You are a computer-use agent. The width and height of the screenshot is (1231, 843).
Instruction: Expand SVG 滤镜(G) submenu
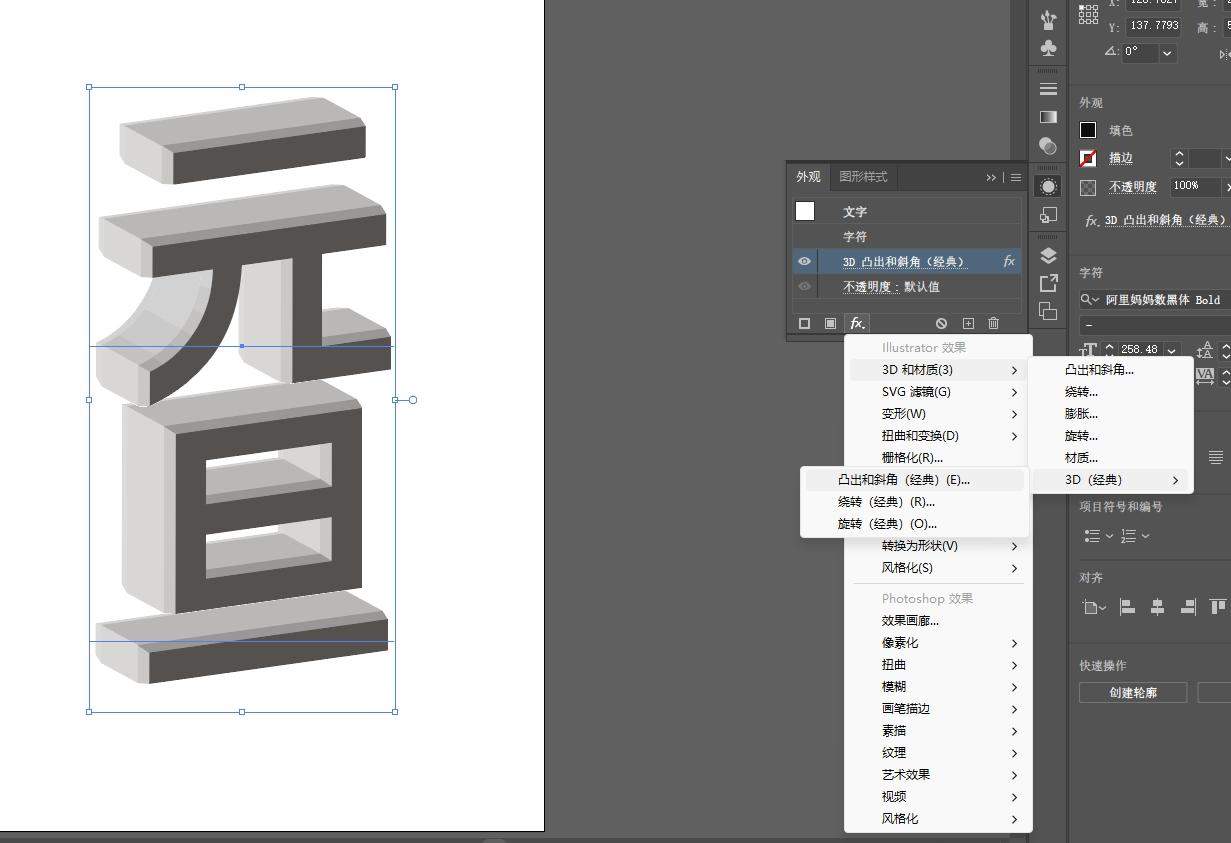[939, 392]
